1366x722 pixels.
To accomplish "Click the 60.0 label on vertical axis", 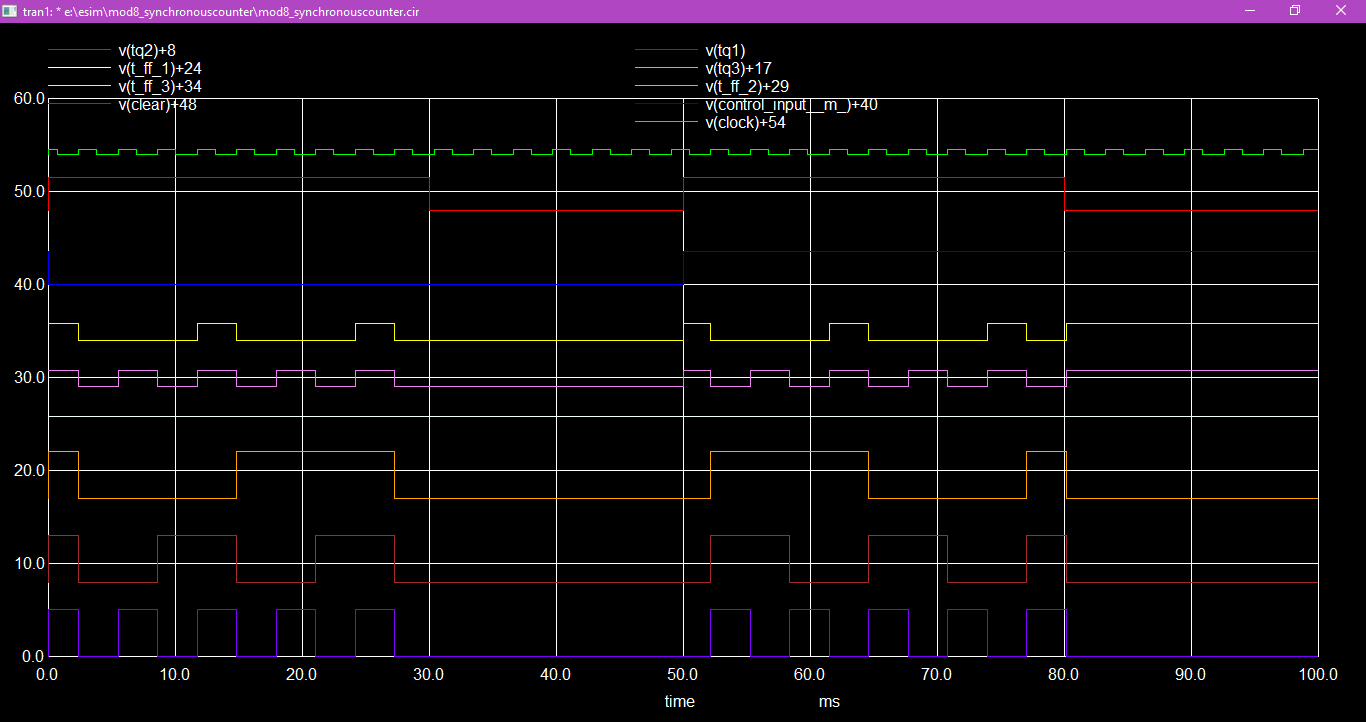I will 28,98.
